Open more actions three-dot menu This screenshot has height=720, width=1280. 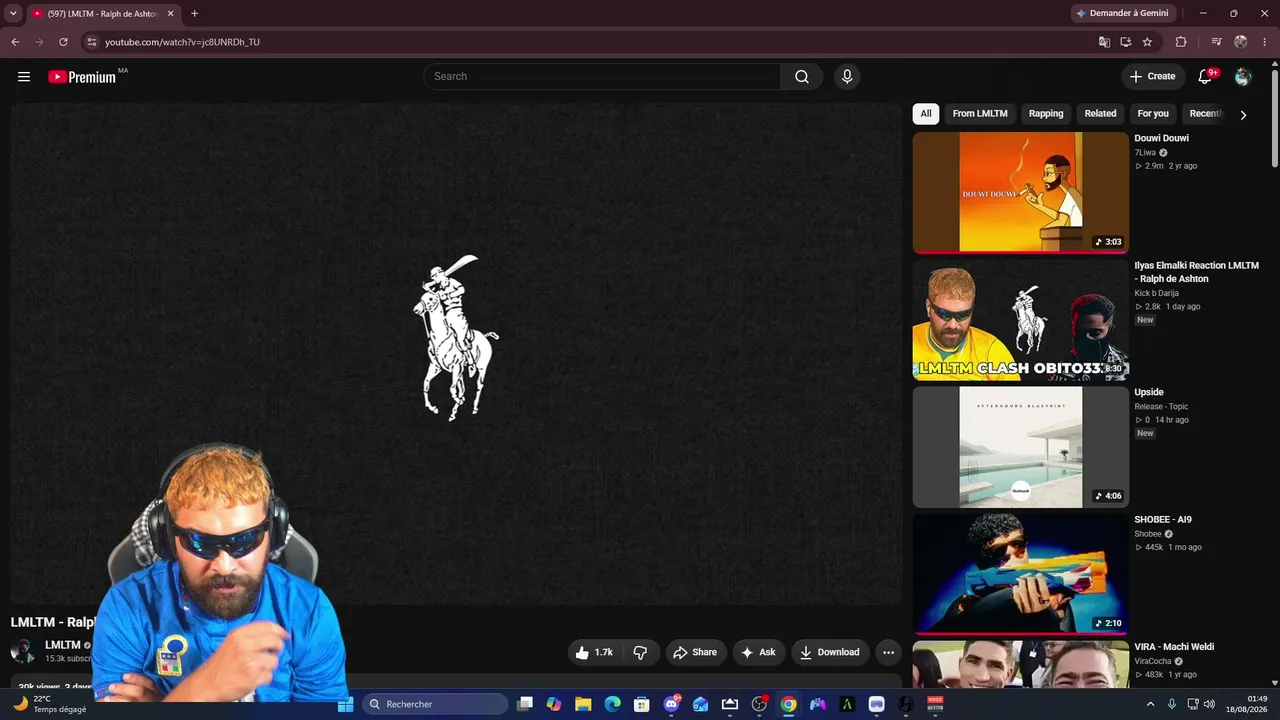pos(888,652)
